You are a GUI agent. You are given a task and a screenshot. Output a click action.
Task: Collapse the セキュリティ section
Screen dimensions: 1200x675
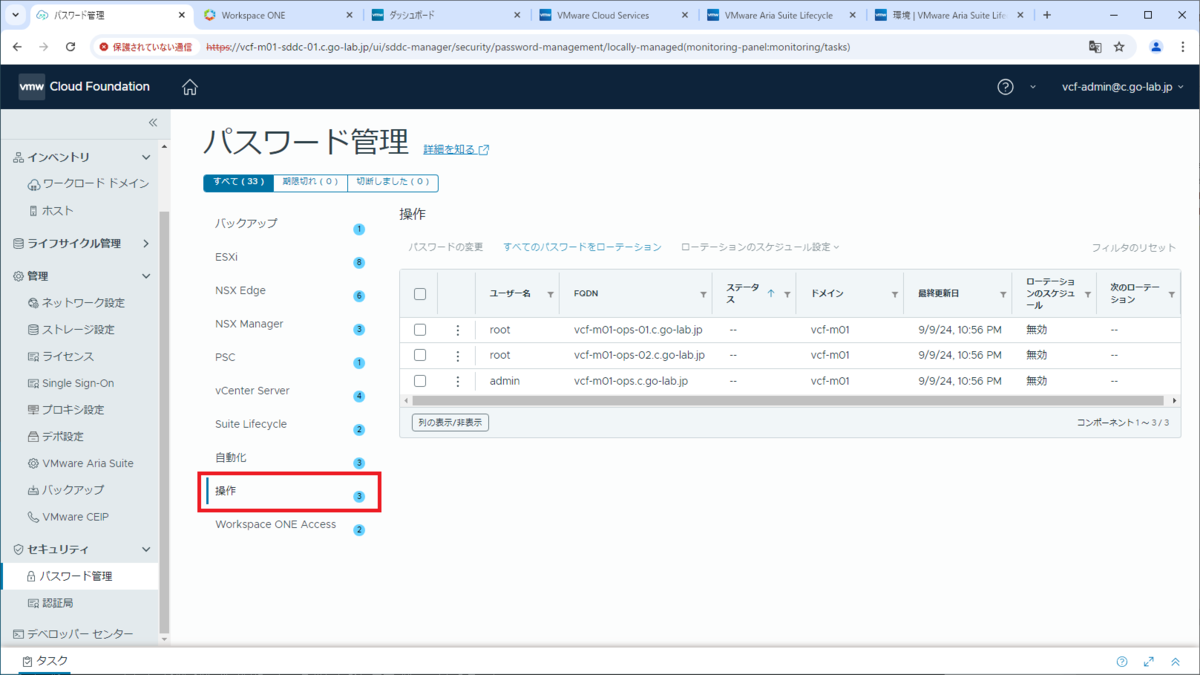pos(146,550)
